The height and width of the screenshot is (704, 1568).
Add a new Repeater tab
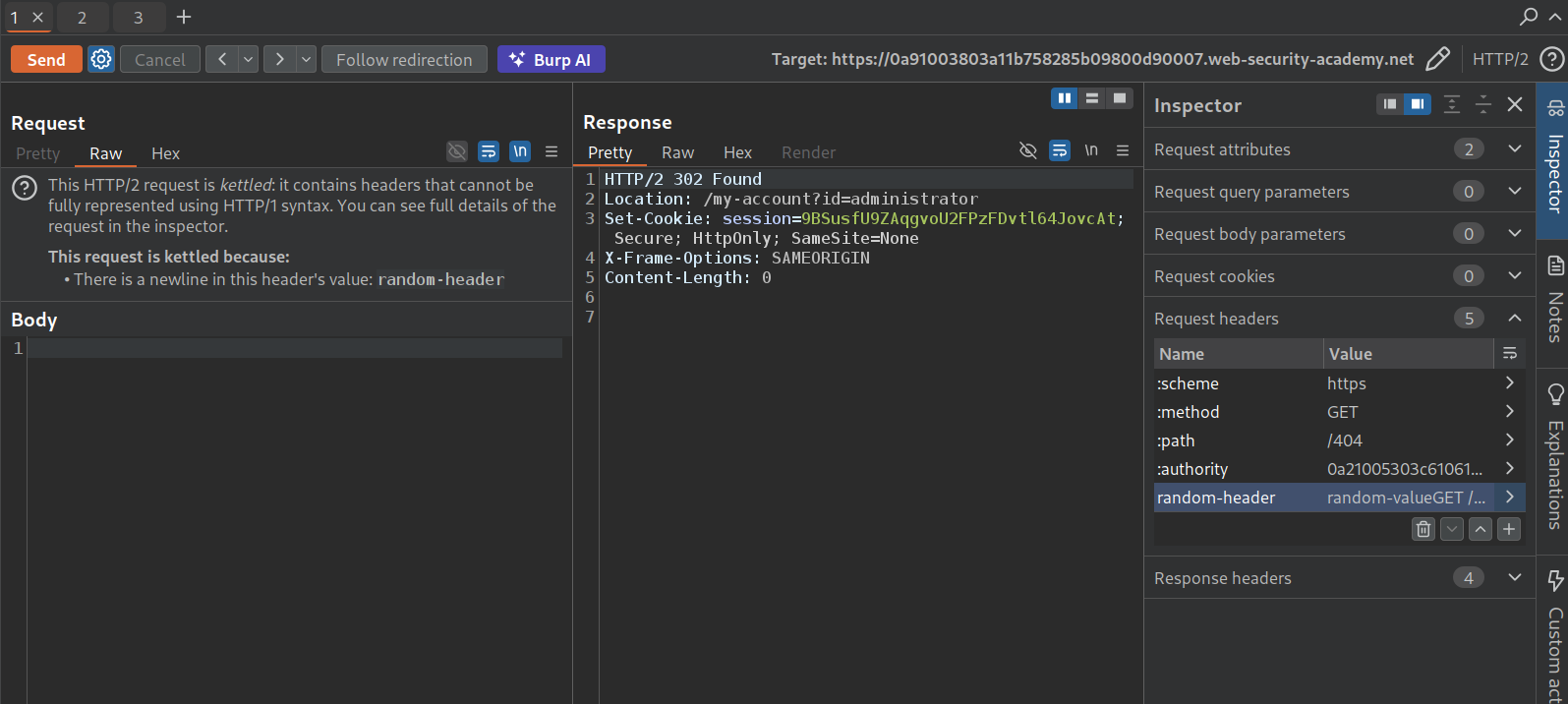184,17
